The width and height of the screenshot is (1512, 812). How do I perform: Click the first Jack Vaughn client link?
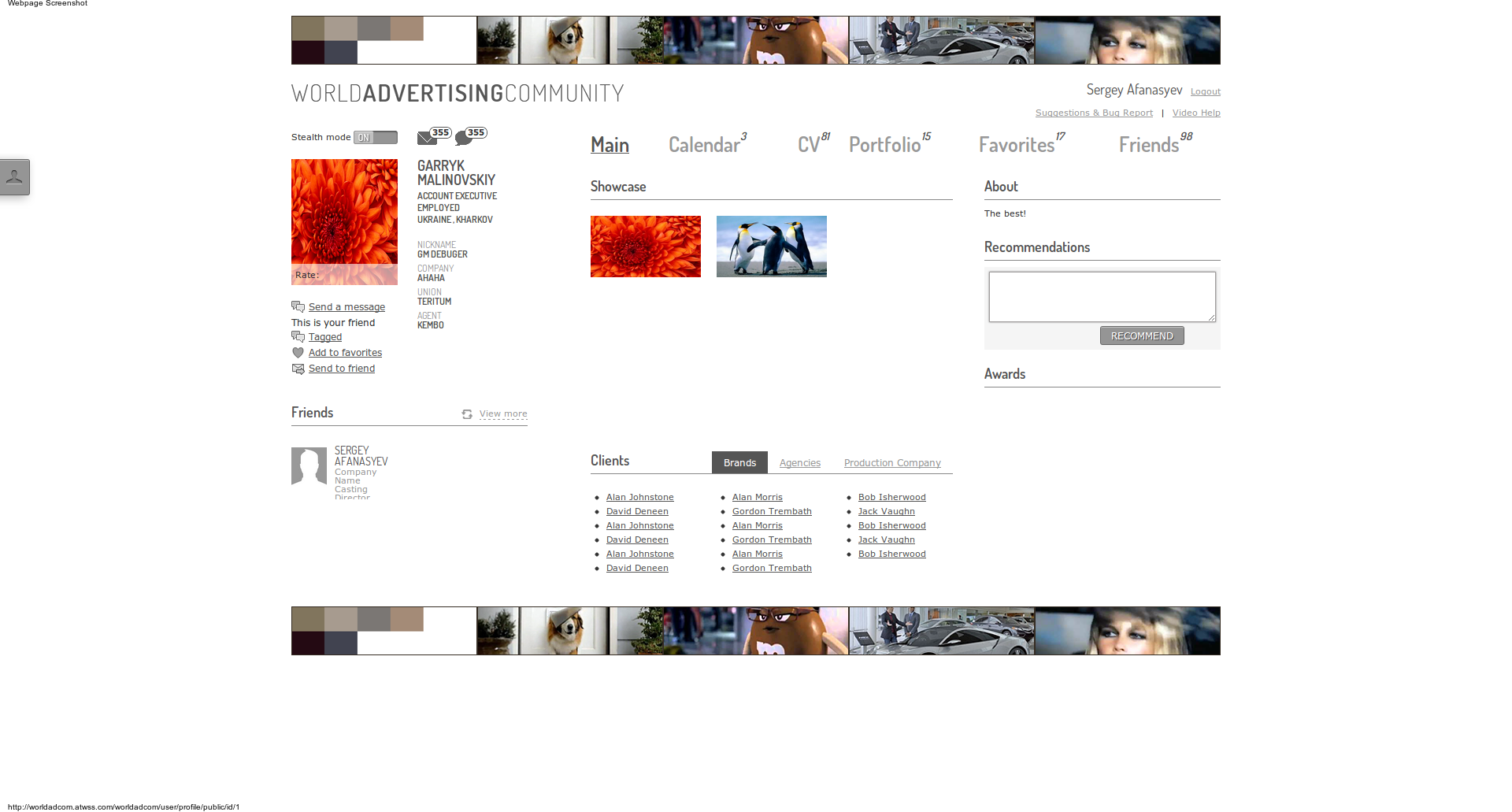pos(887,512)
